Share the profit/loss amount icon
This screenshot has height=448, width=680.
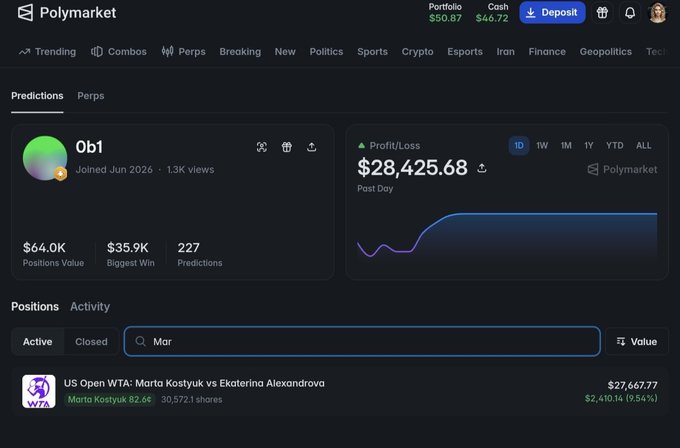coord(481,168)
